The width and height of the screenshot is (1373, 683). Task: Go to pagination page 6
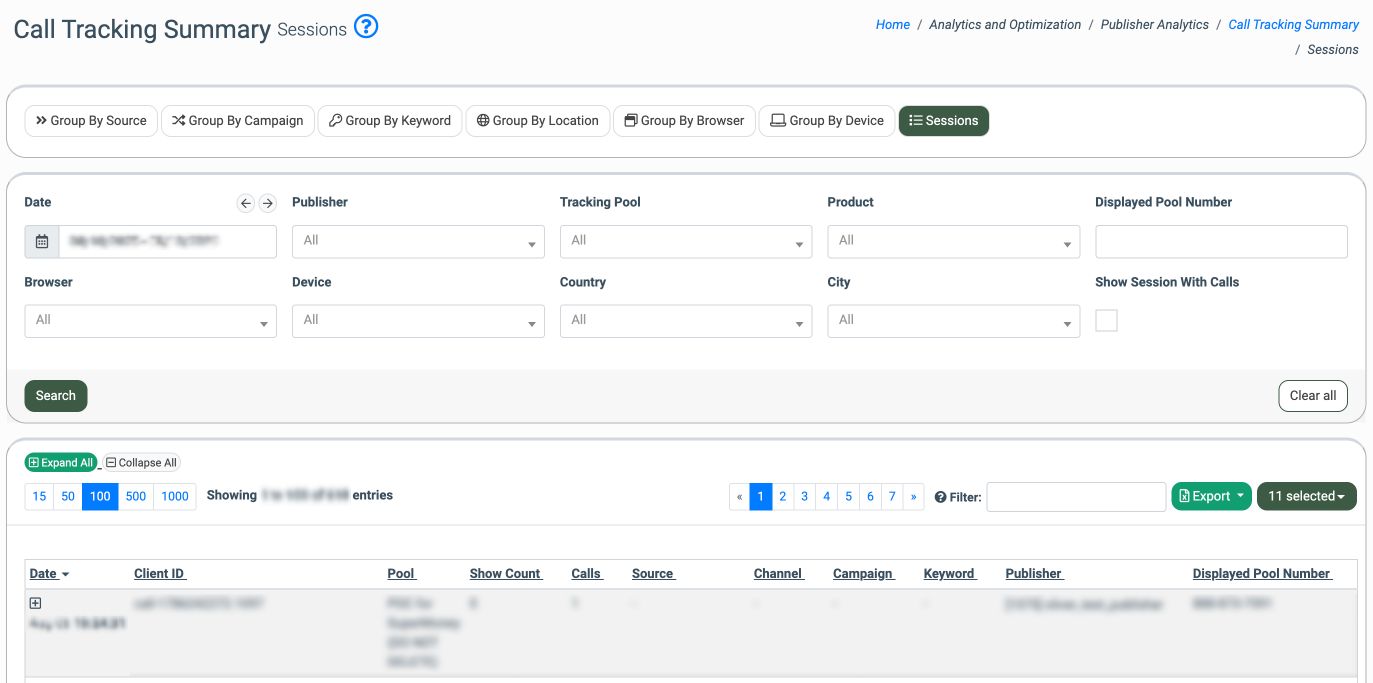click(x=871, y=496)
